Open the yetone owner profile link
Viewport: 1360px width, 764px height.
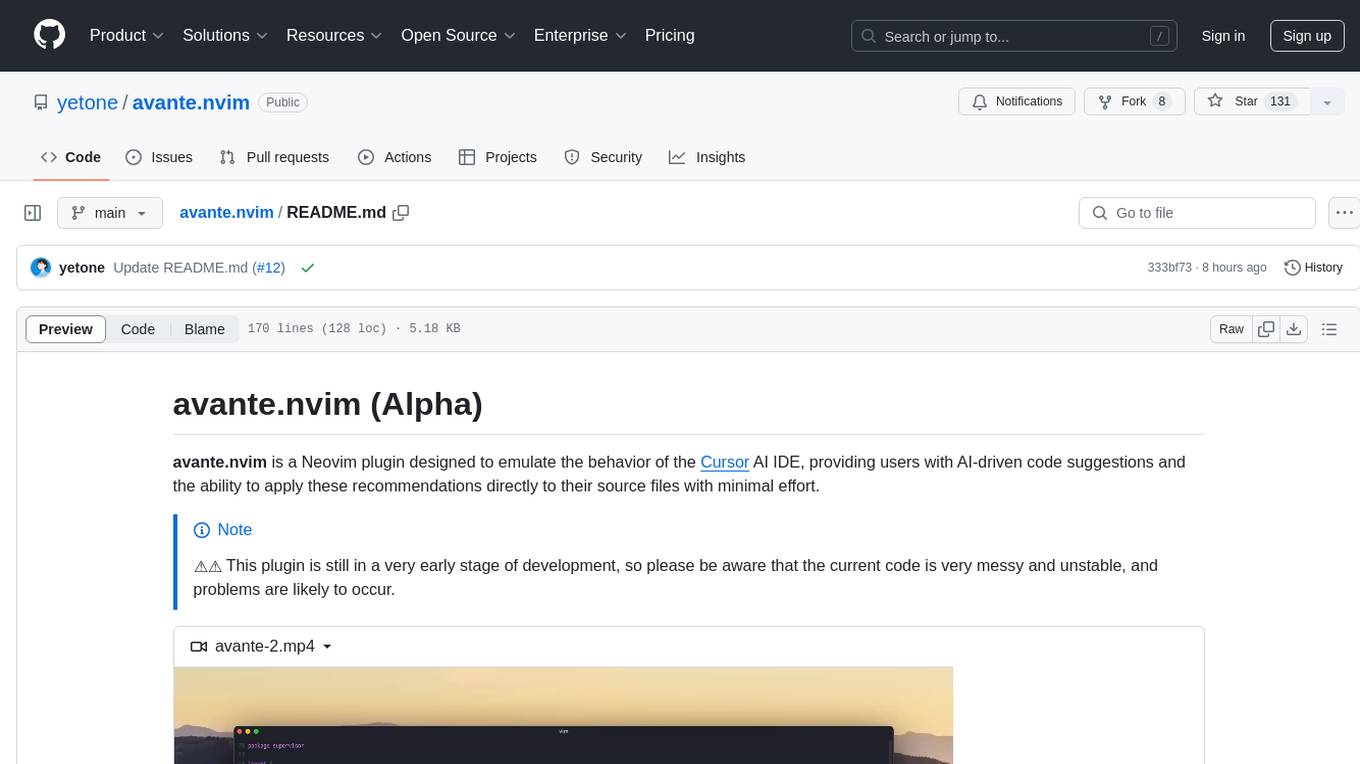(87, 102)
